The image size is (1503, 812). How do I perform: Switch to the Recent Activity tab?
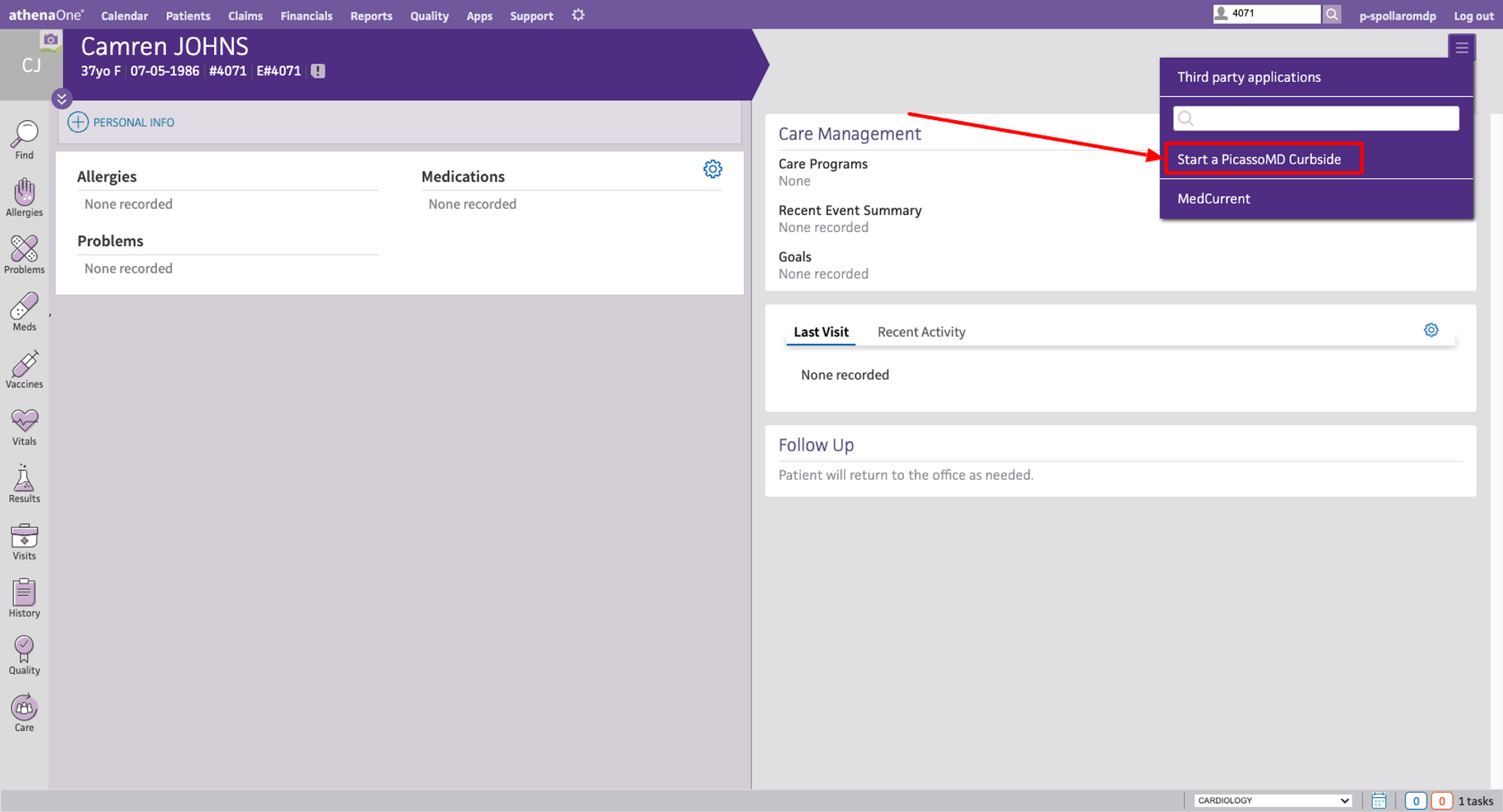point(921,331)
